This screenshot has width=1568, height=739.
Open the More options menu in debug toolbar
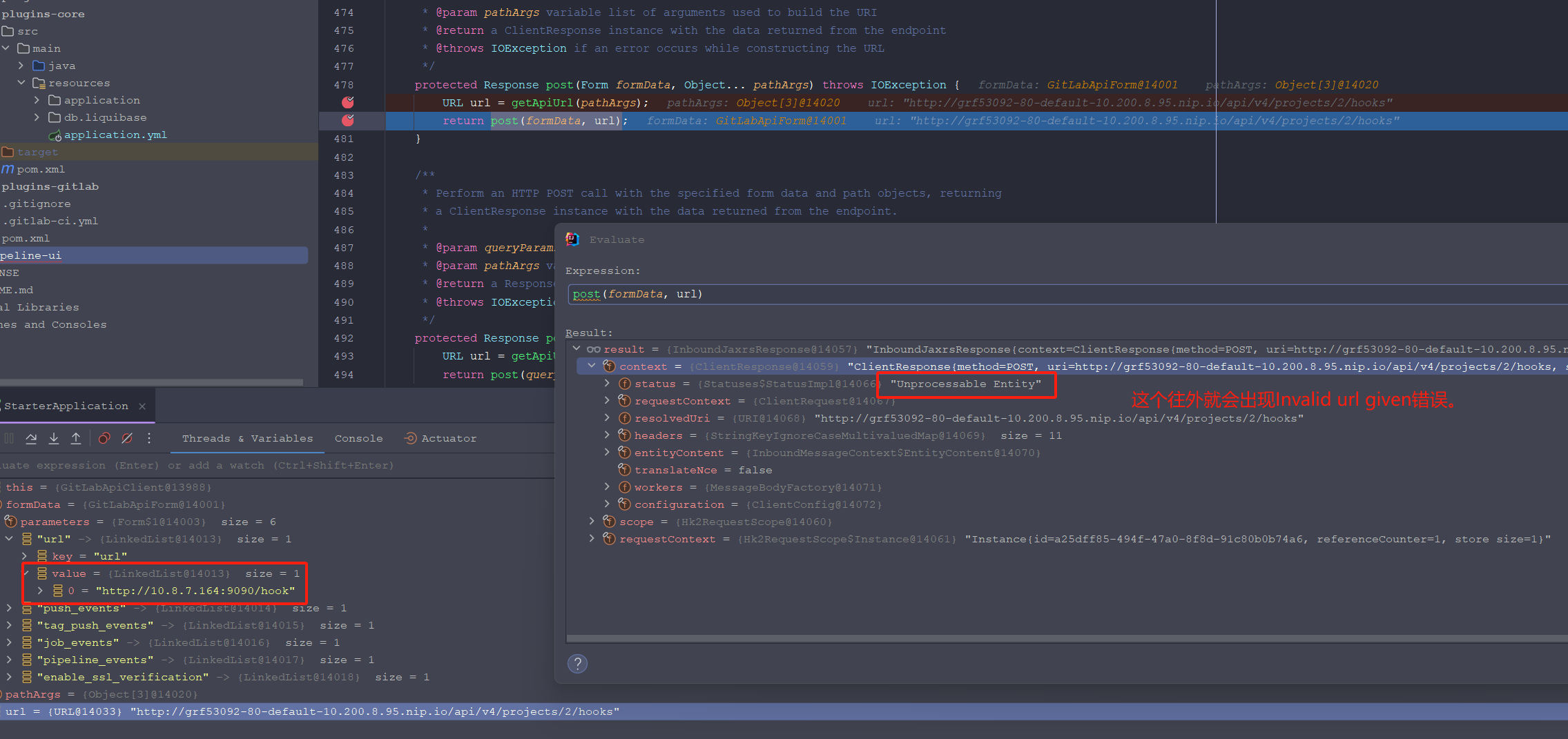tap(149, 438)
